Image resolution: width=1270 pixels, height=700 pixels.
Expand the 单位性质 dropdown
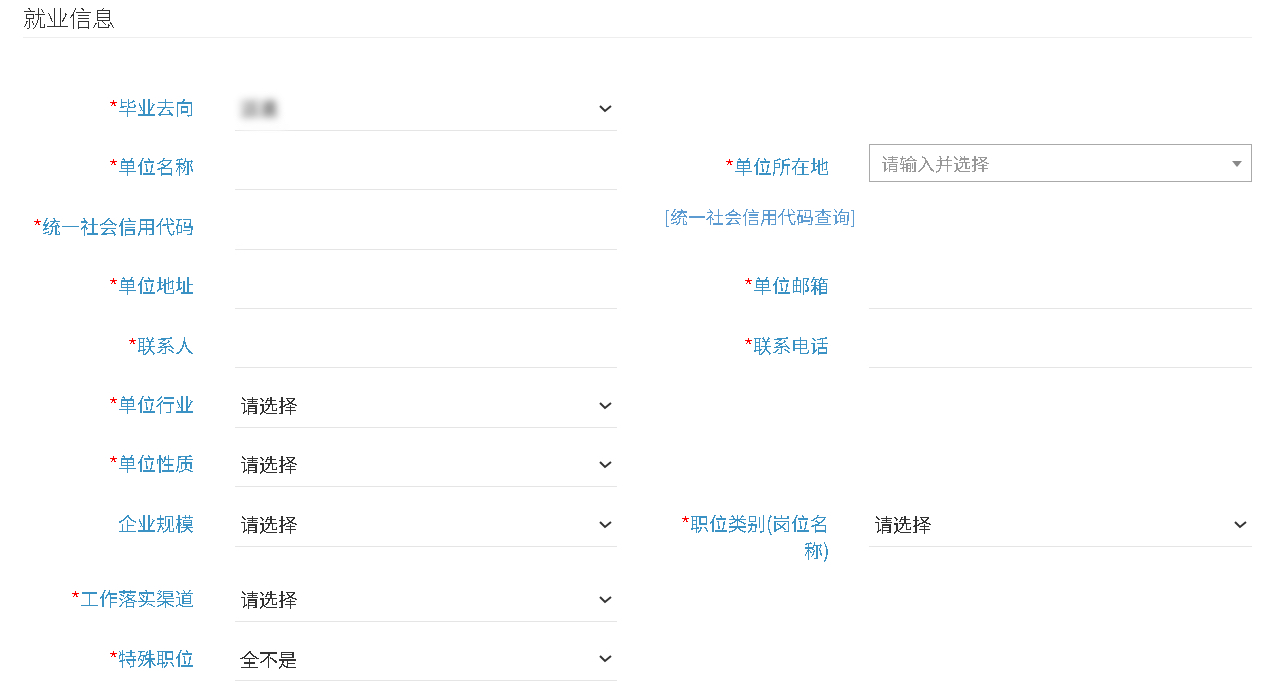tap(425, 465)
